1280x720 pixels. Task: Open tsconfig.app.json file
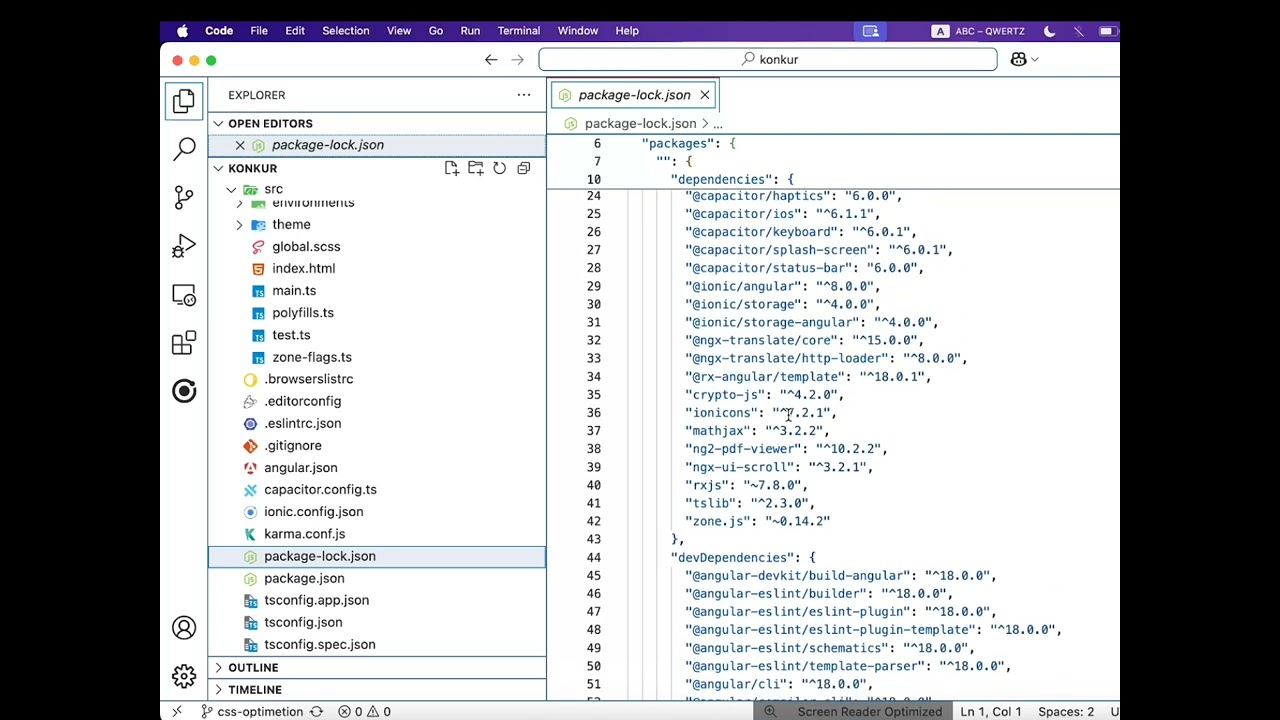[317, 600]
